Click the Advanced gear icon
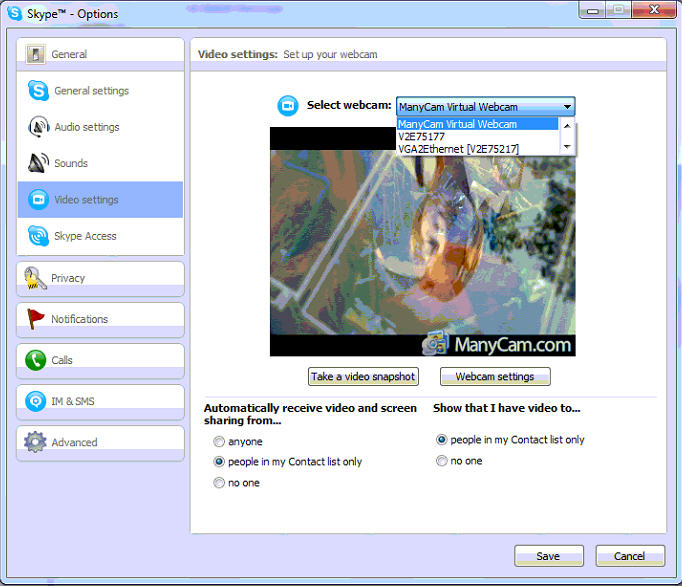Image resolution: width=682 pixels, height=586 pixels. point(36,442)
